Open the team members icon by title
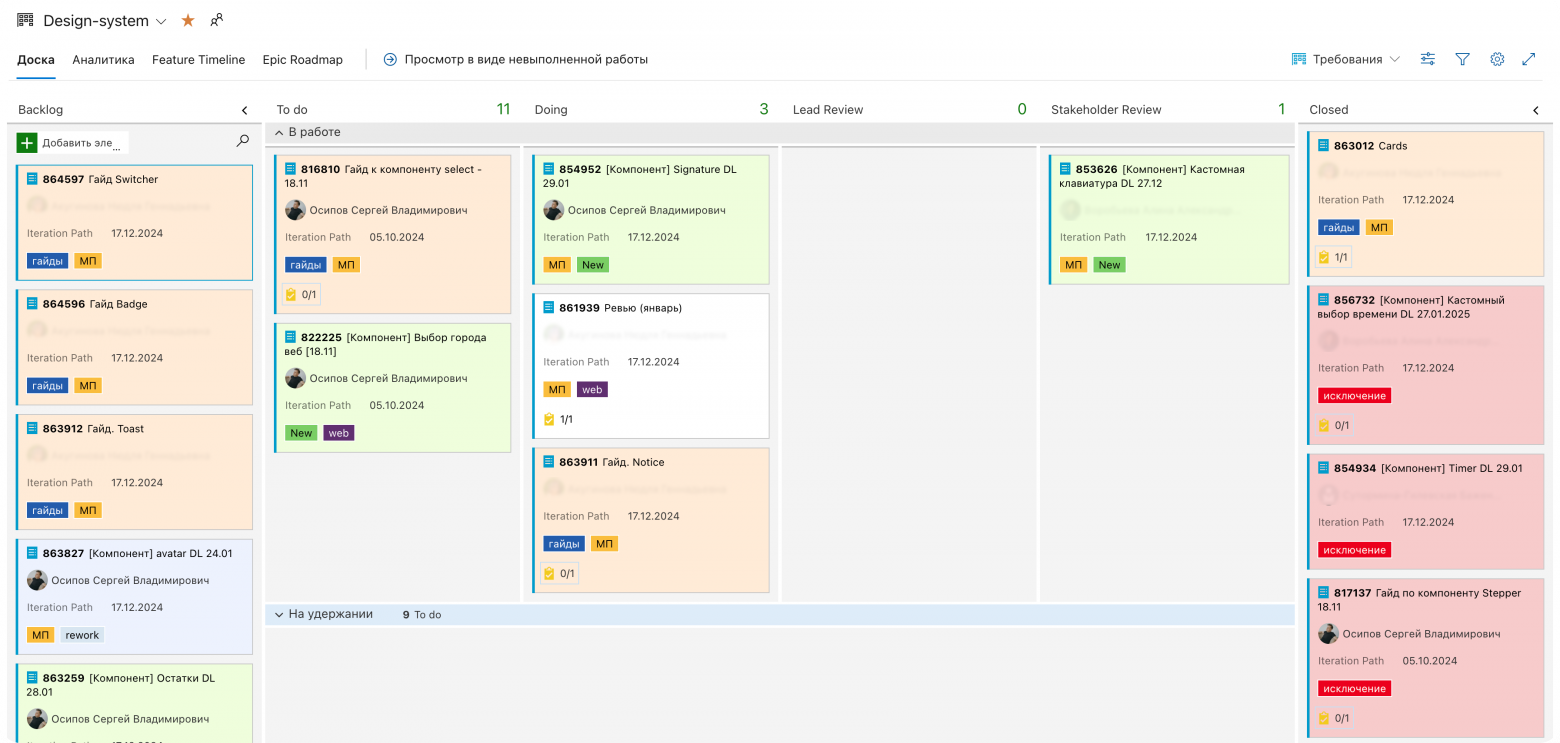 coord(217,20)
